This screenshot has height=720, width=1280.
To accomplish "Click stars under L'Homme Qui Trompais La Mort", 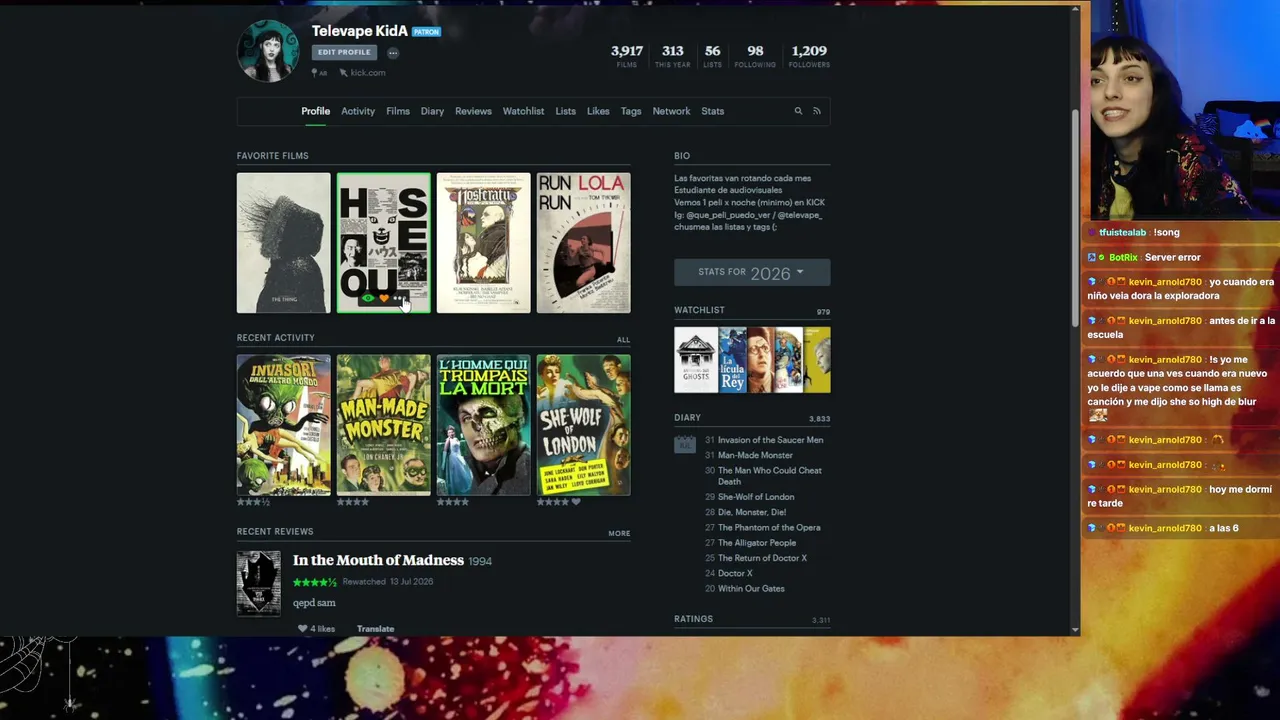I will point(453,502).
